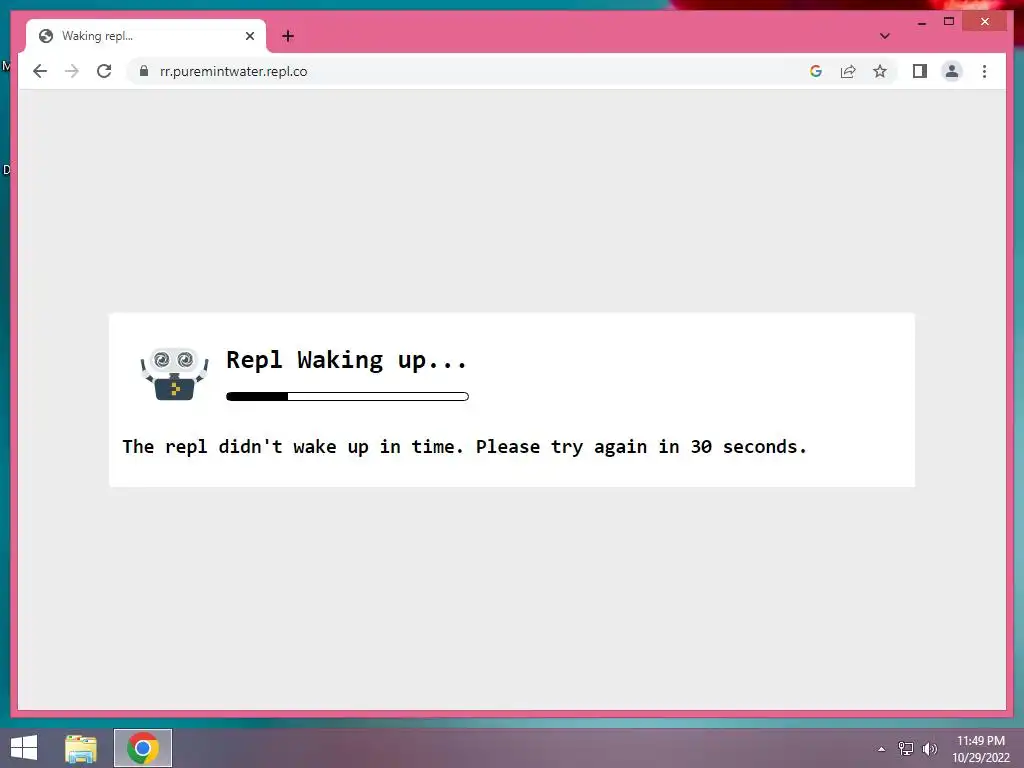View site information via the lock icon
The width and height of the screenshot is (1024, 768).
(144, 71)
